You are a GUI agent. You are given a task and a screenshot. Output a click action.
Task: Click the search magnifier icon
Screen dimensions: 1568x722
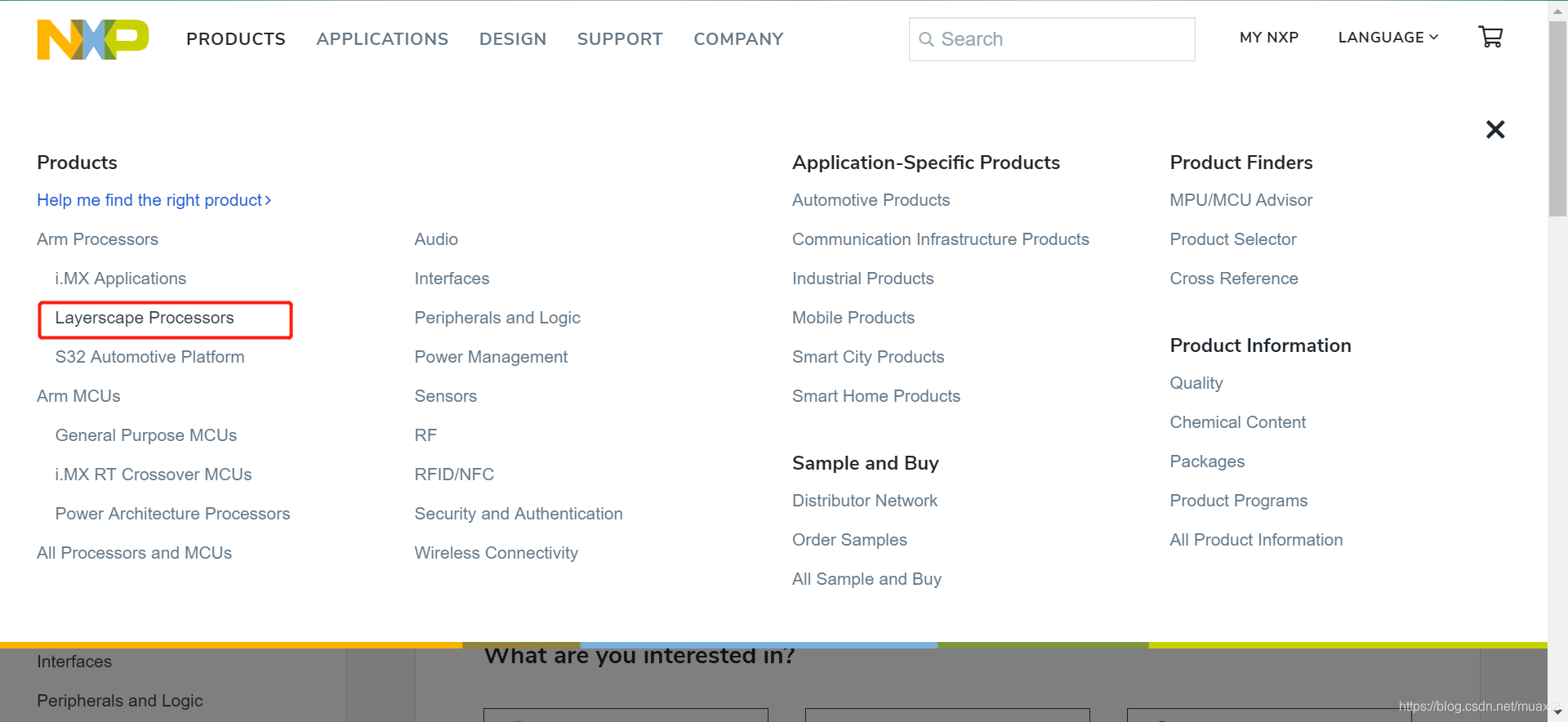(926, 39)
